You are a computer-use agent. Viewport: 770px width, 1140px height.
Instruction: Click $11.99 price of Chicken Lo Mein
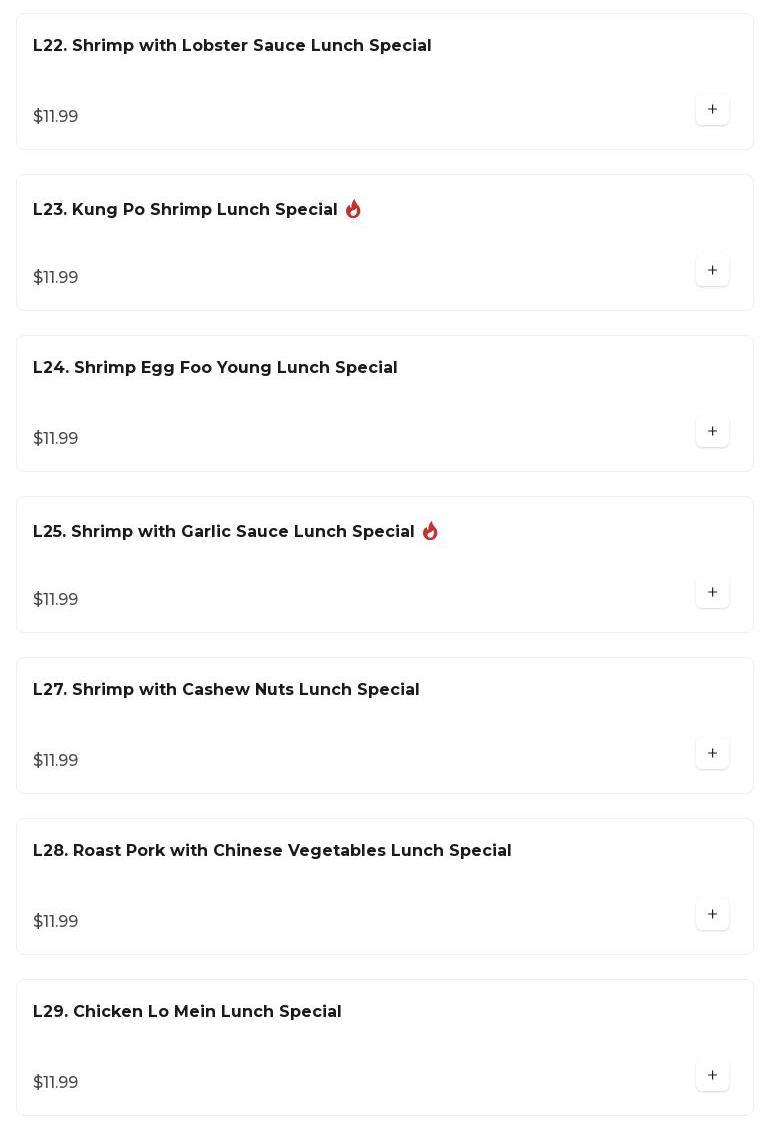click(x=56, y=1082)
